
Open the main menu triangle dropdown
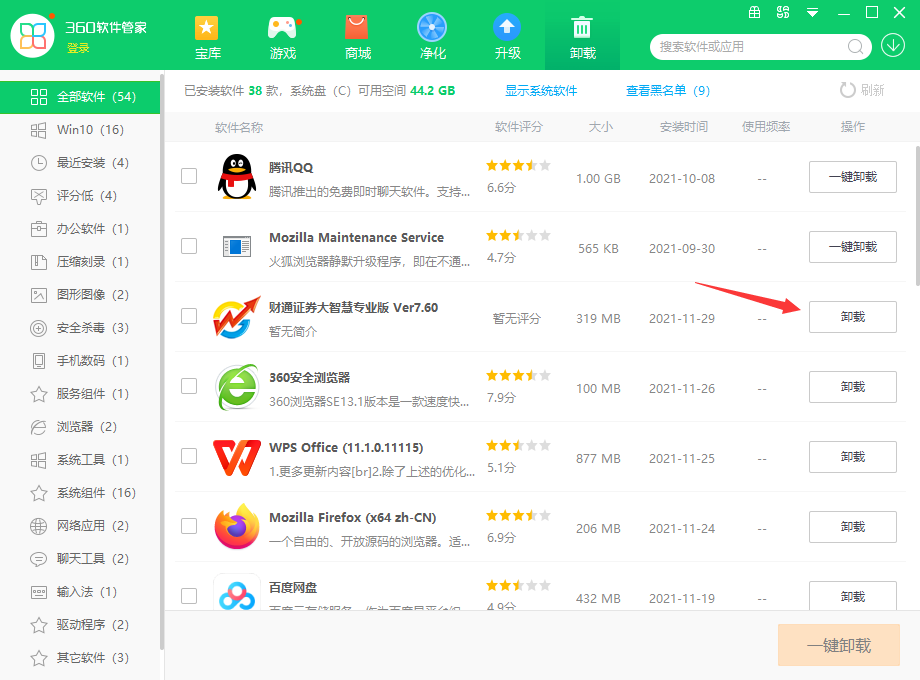(812, 13)
